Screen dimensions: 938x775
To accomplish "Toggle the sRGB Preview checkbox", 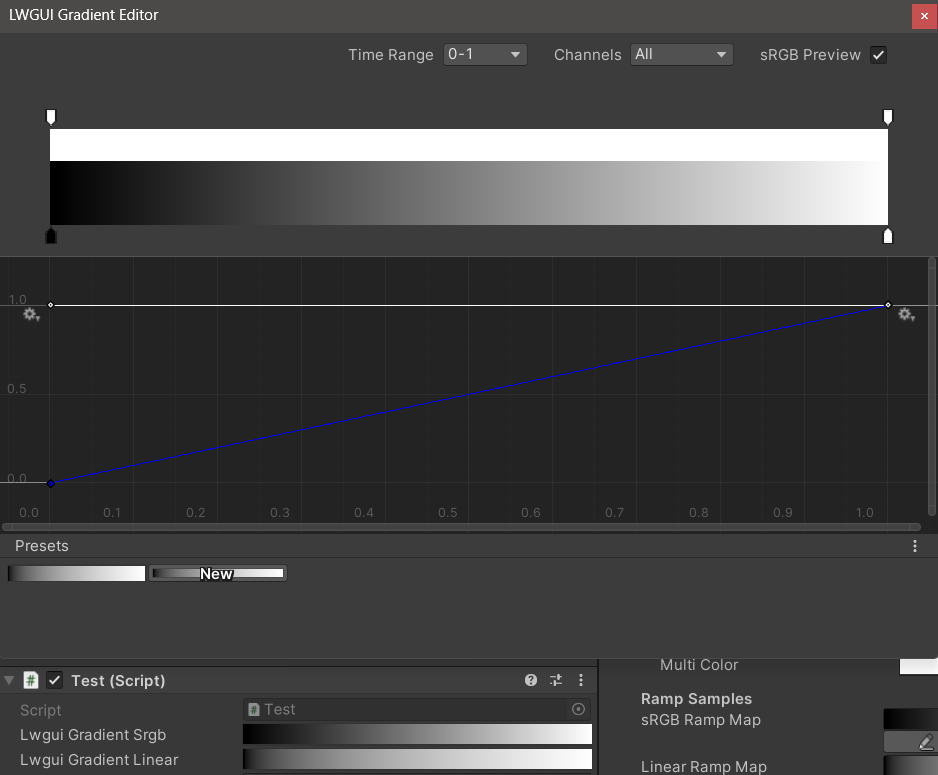I will coord(878,55).
